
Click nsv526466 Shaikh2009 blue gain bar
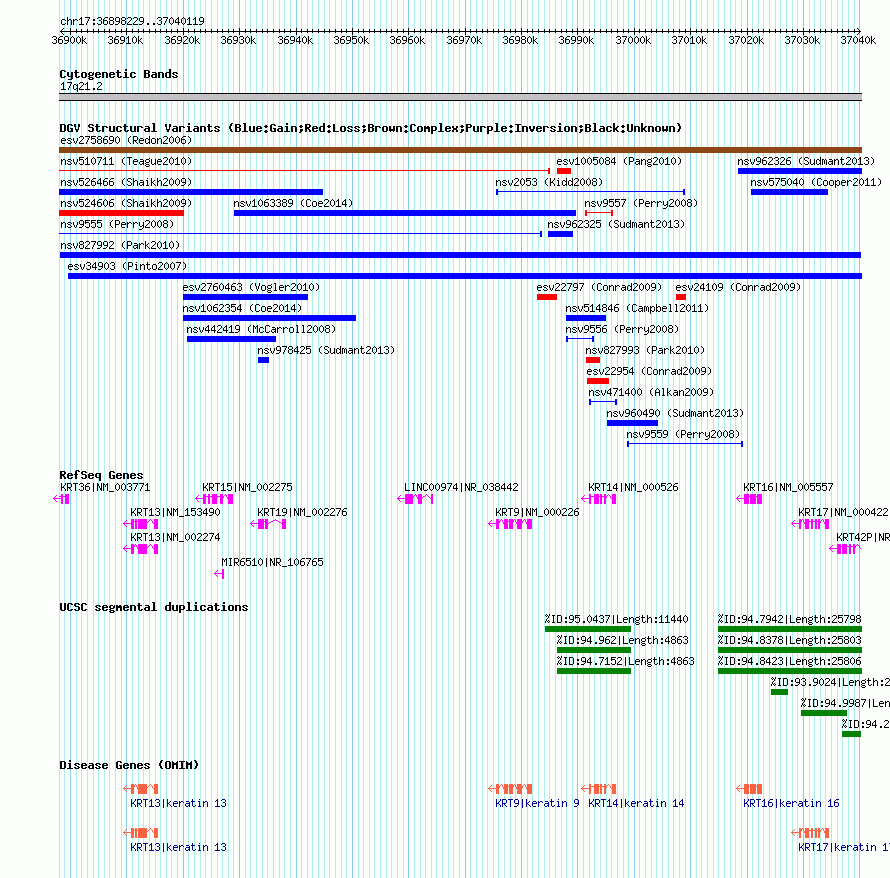click(x=191, y=192)
